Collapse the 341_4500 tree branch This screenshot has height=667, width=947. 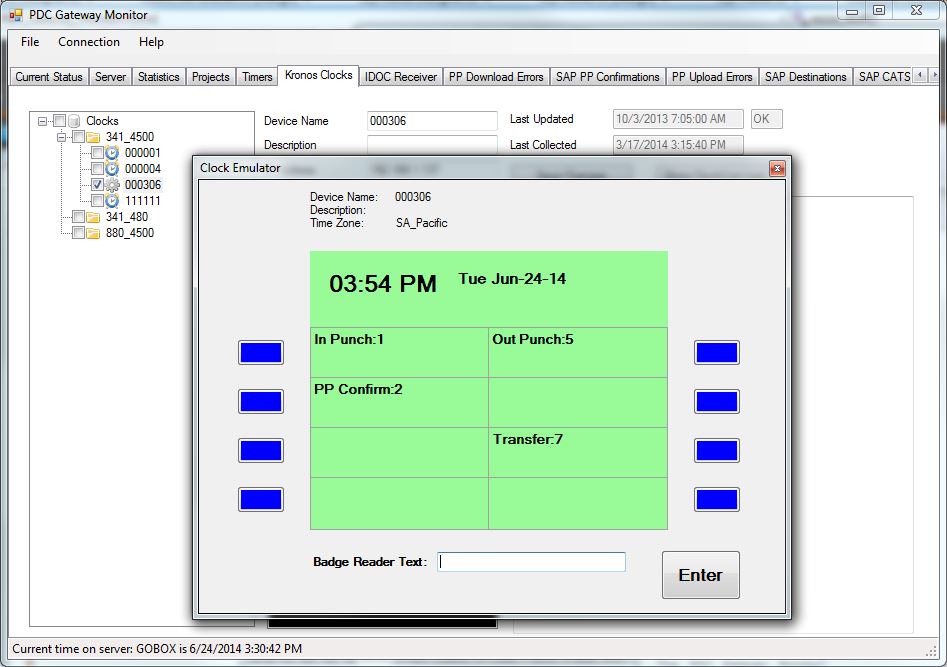coord(62,137)
